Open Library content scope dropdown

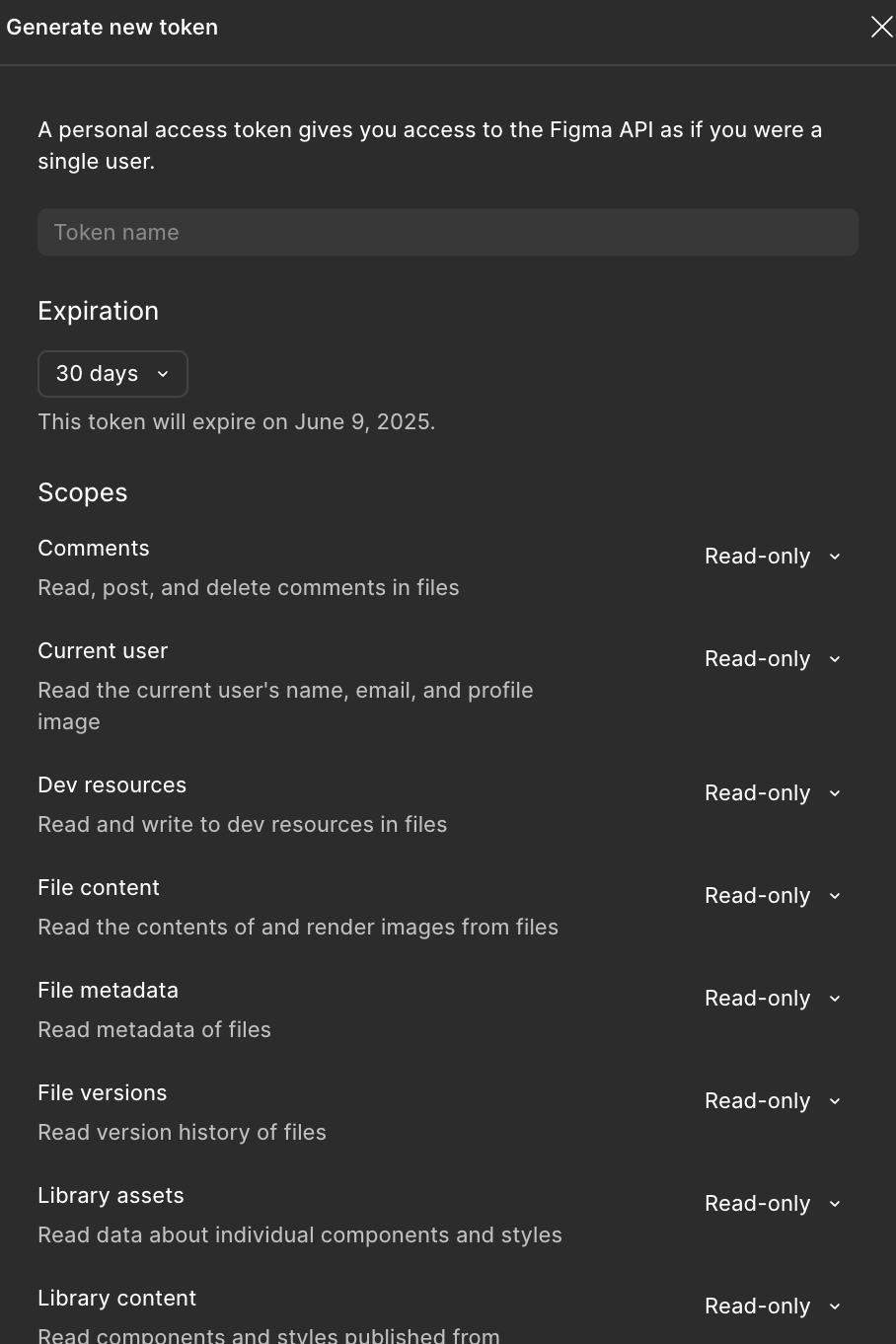[x=773, y=1307]
